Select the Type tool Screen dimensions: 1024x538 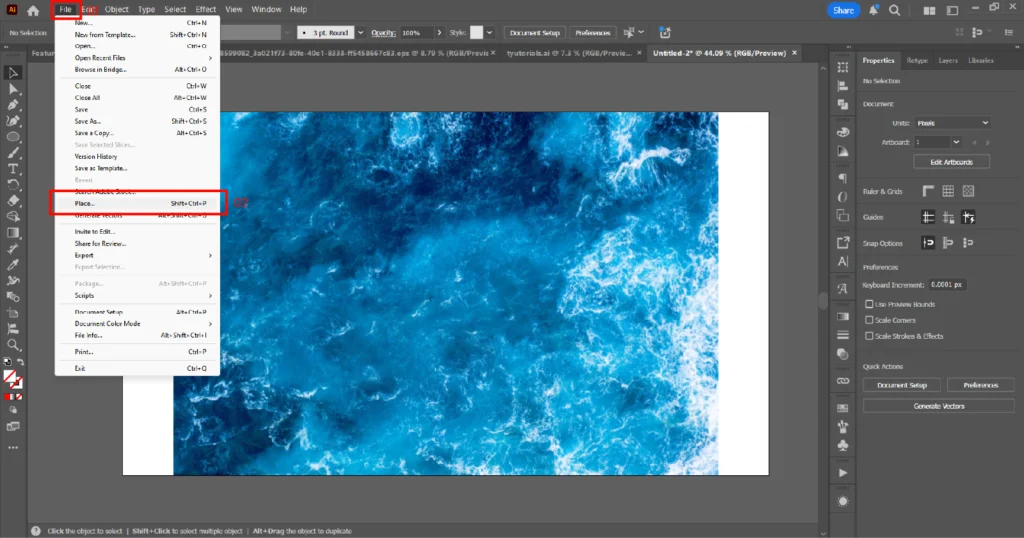12,169
